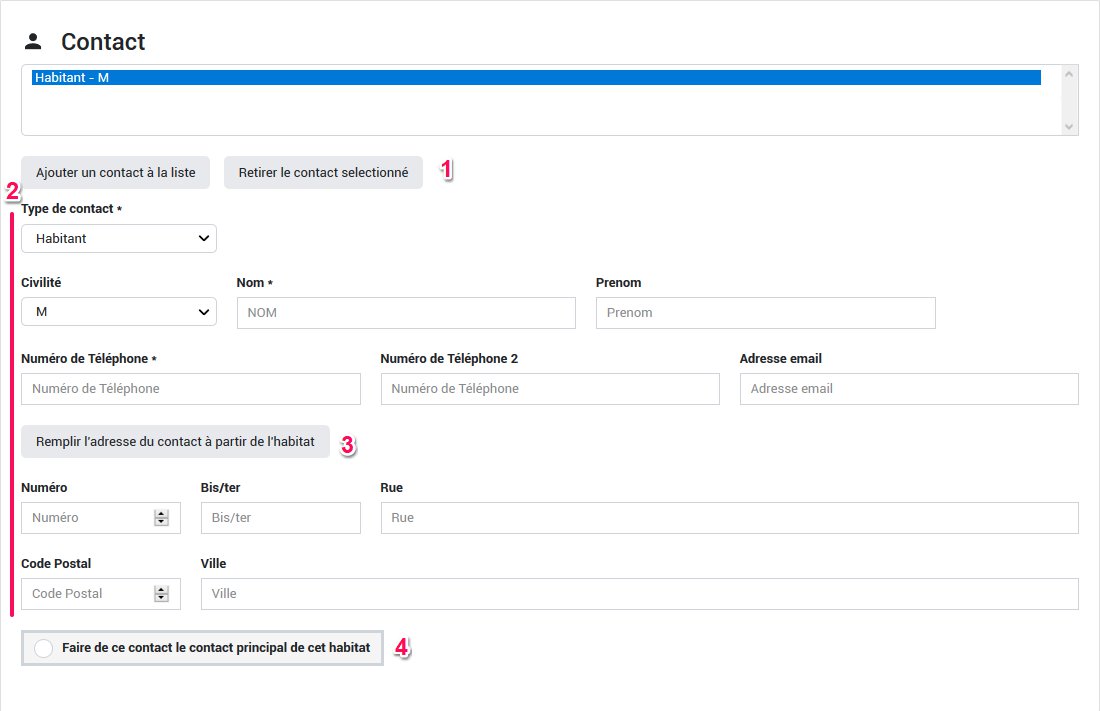Select the Rue input field

click(x=729, y=518)
